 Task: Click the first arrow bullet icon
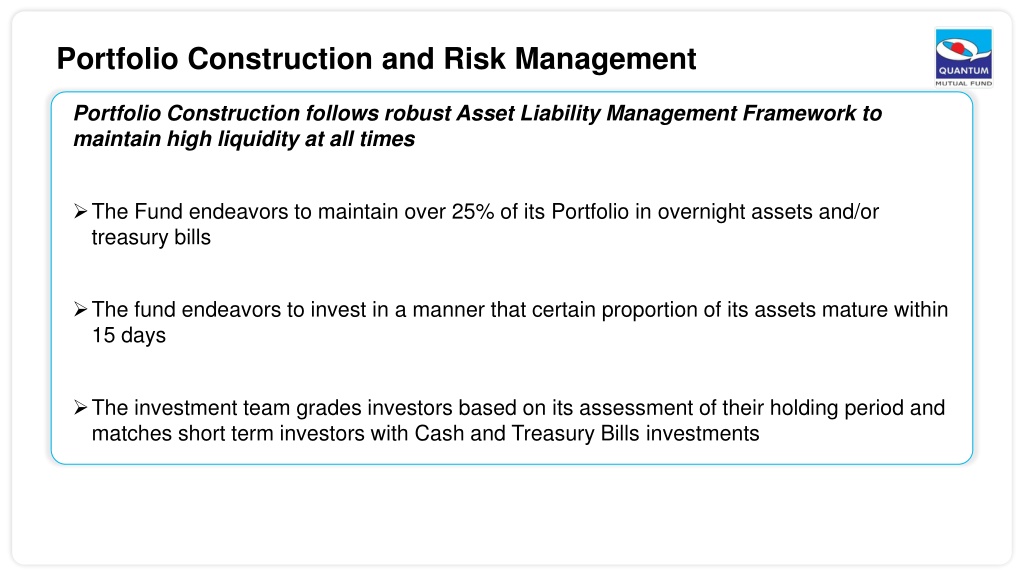[x=80, y=211]
